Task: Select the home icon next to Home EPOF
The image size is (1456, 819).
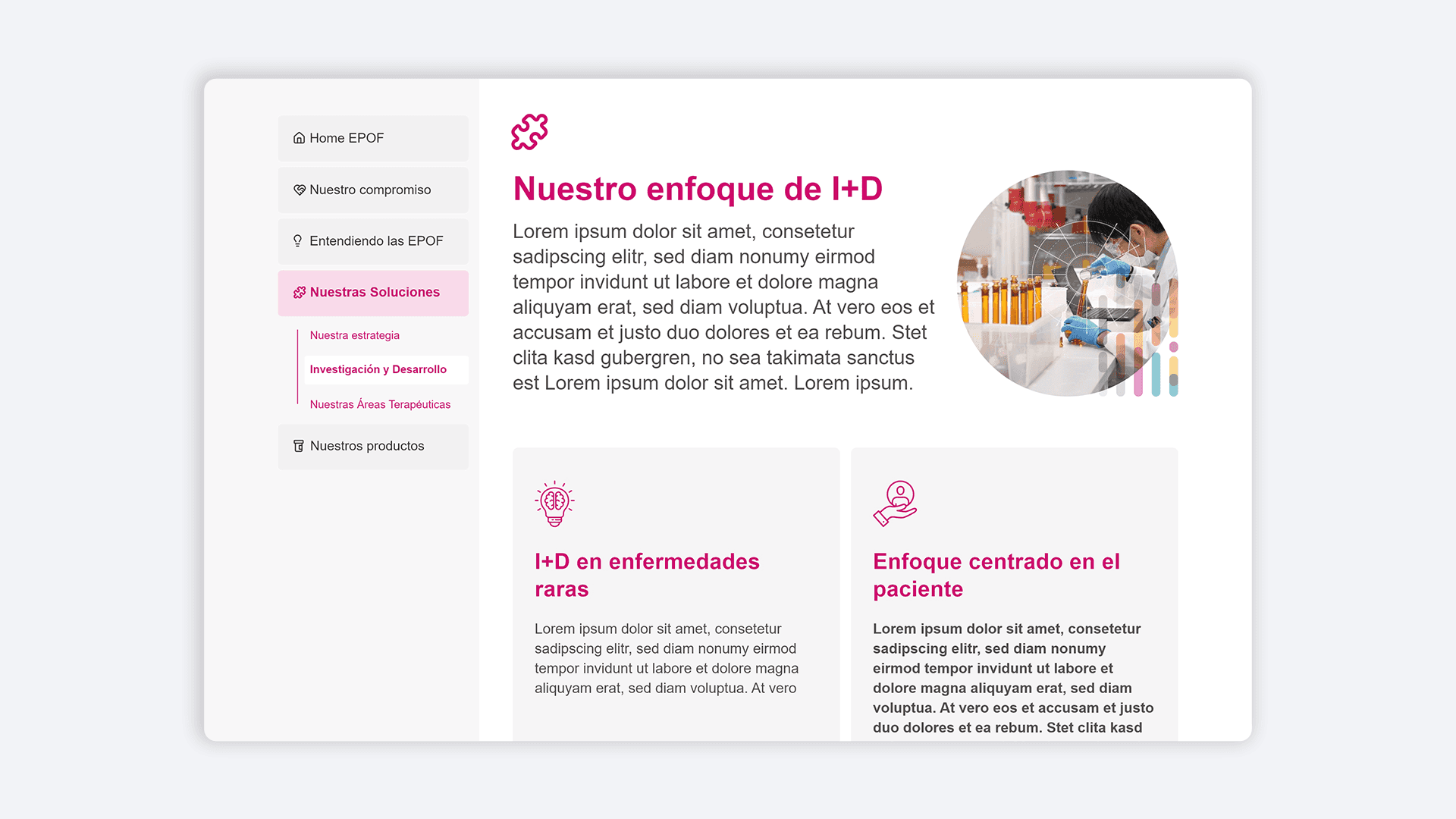Action: point(298,137)
